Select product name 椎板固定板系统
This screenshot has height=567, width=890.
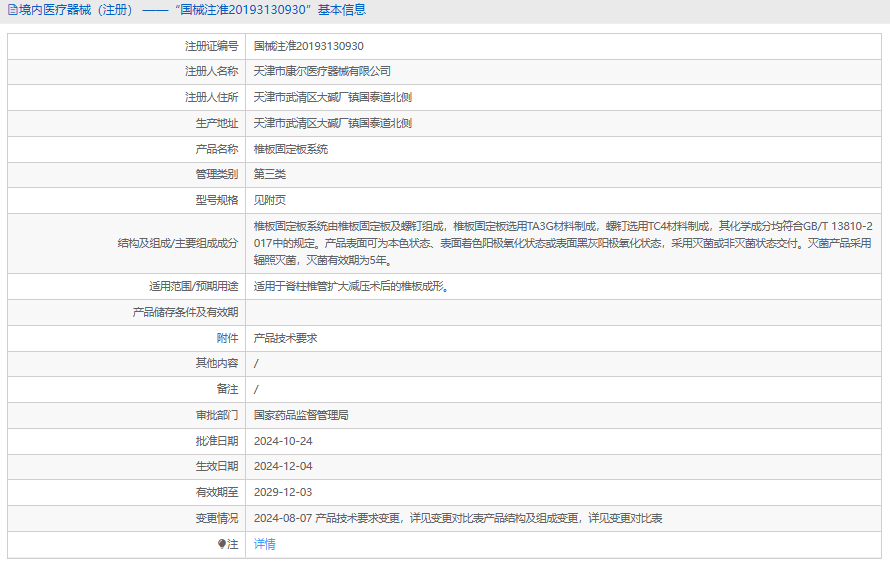pos(290,149)
